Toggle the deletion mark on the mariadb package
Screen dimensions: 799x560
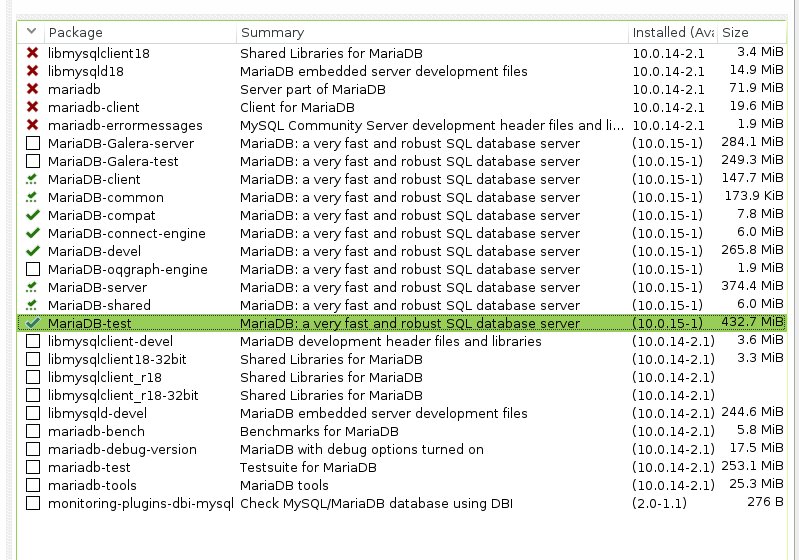point(33,89)
